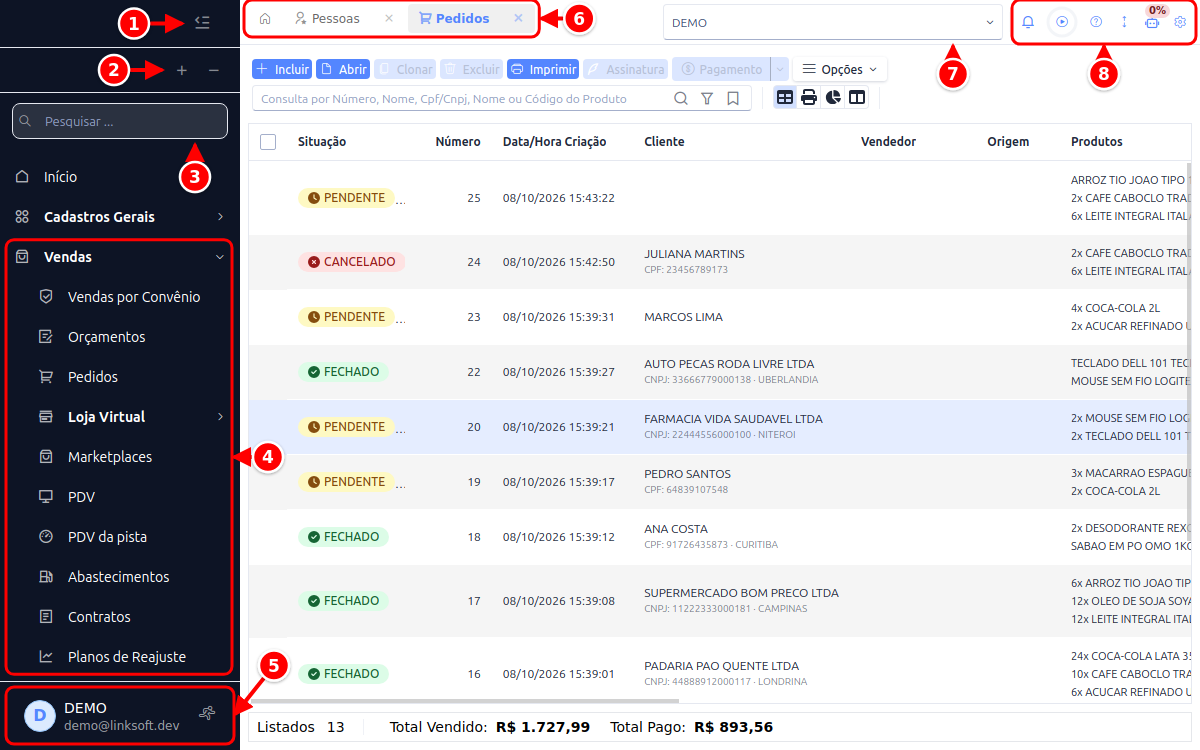Select the Pedidos tab

(x=454, y=19)
